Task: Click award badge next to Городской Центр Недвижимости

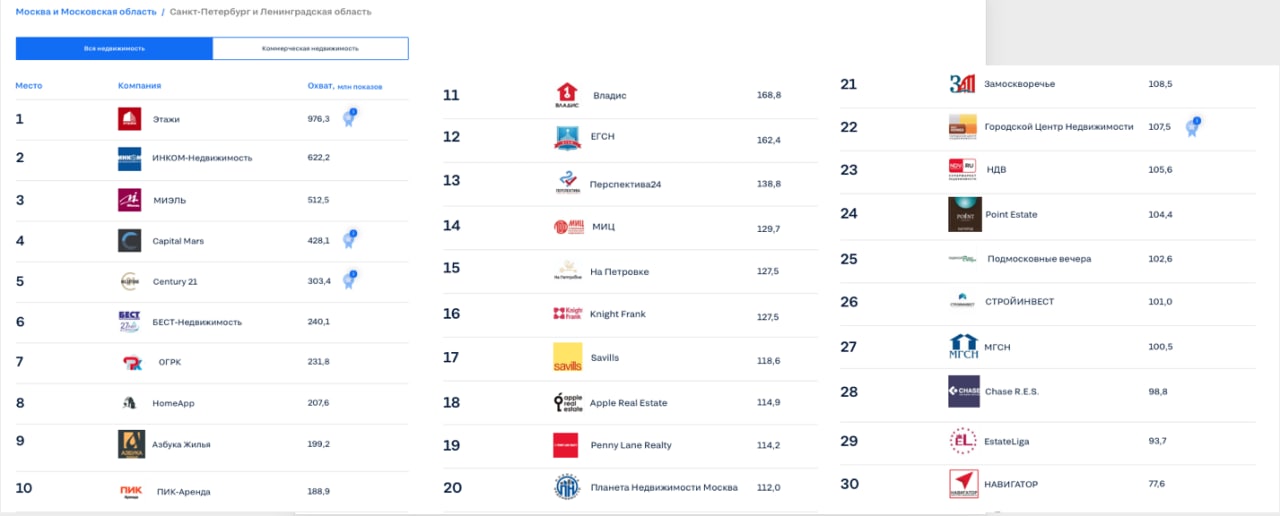Action: (1192, 126)
